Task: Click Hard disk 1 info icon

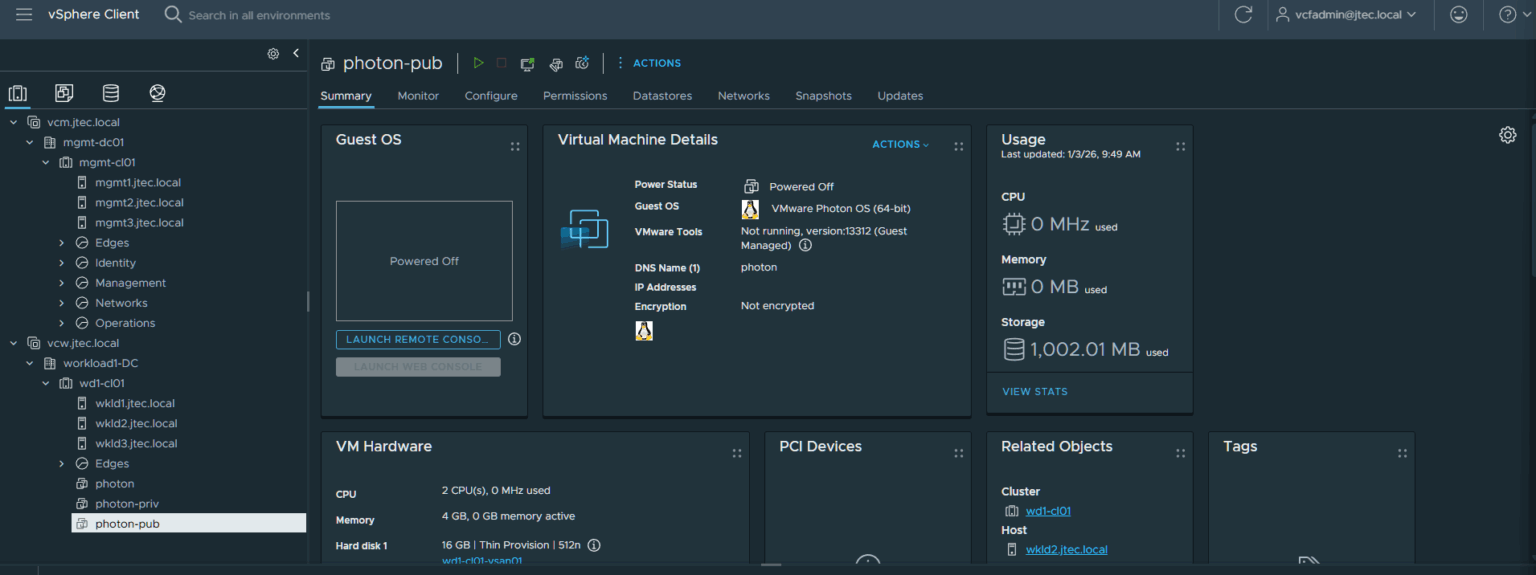Action: tap(594, 545)
